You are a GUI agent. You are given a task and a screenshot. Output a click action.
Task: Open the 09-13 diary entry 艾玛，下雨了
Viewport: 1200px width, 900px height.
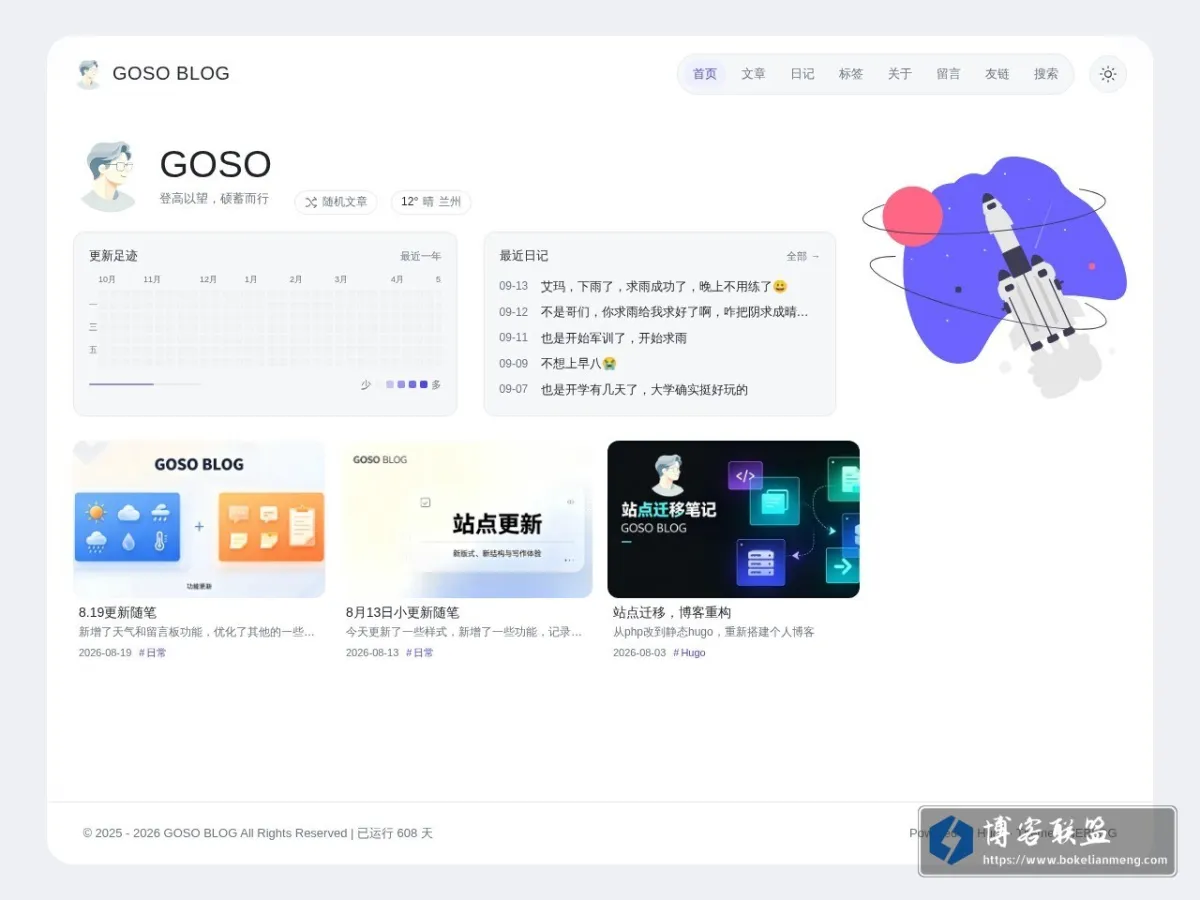[x=660, y=286]
